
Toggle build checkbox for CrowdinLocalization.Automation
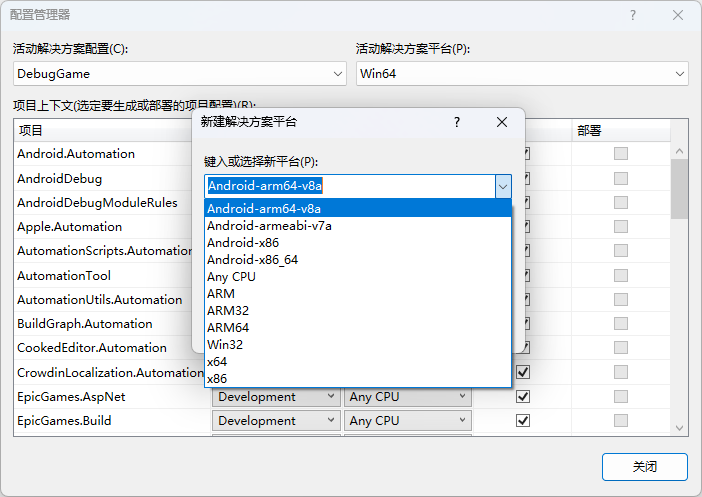(522, 372)
